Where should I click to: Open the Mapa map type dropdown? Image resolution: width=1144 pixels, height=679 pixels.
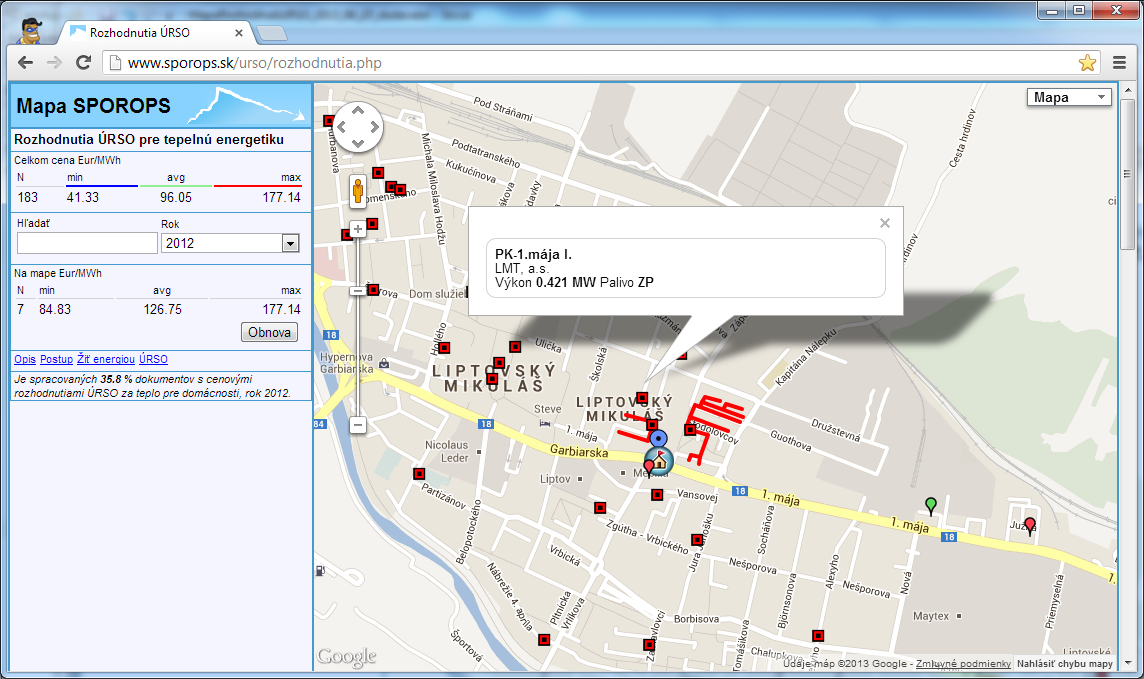pos(1069,97)
